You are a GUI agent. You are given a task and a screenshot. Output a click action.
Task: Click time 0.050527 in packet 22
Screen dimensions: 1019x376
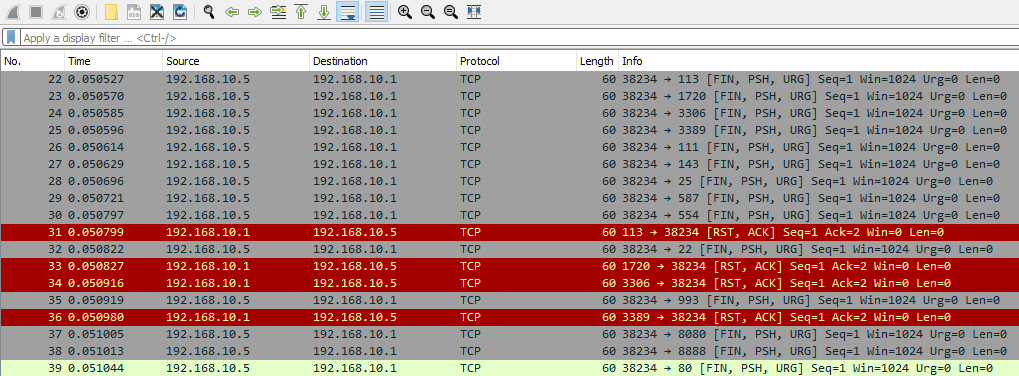click(96, 79)
